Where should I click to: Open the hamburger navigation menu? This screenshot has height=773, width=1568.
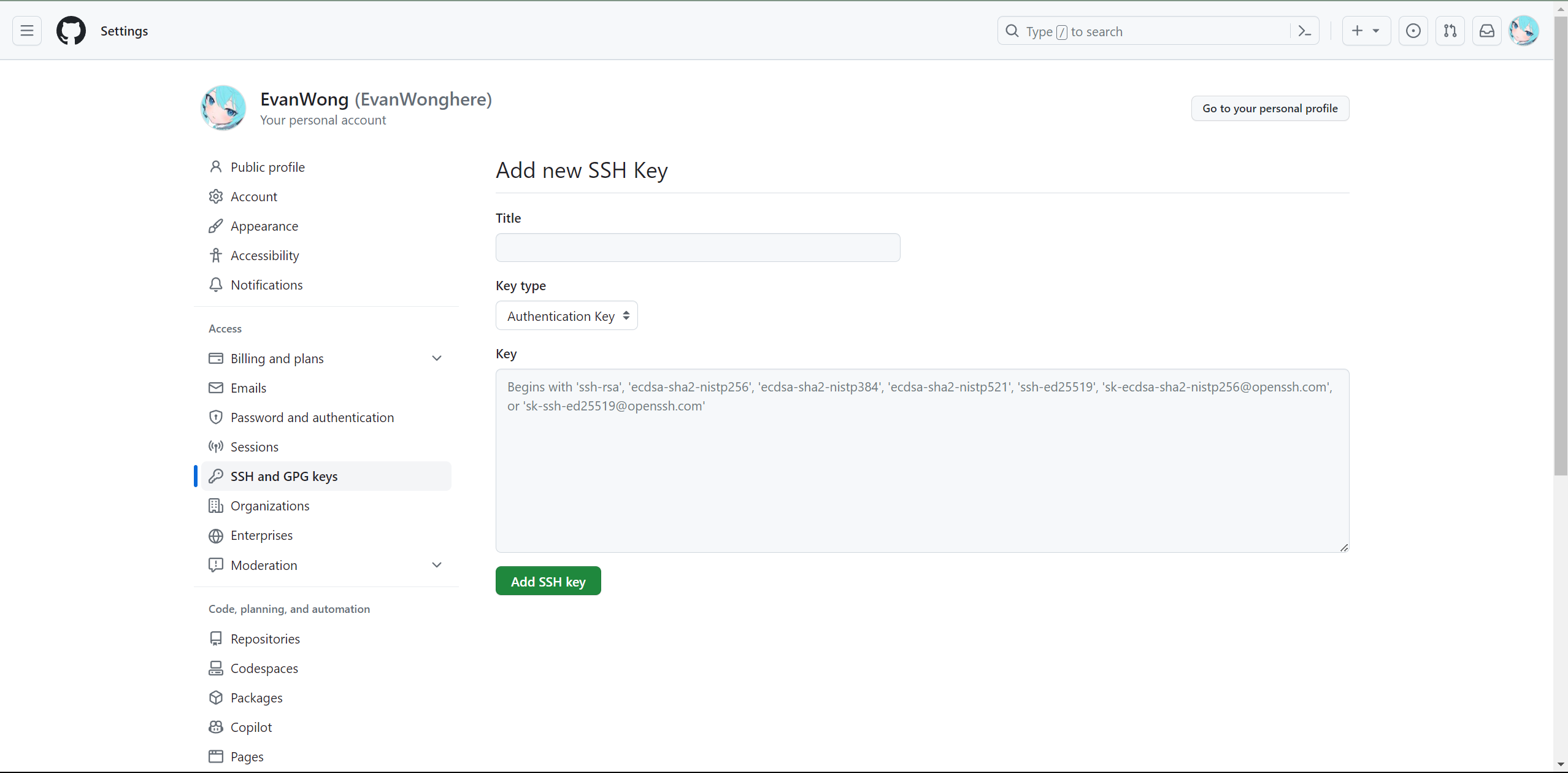[27, 31]
